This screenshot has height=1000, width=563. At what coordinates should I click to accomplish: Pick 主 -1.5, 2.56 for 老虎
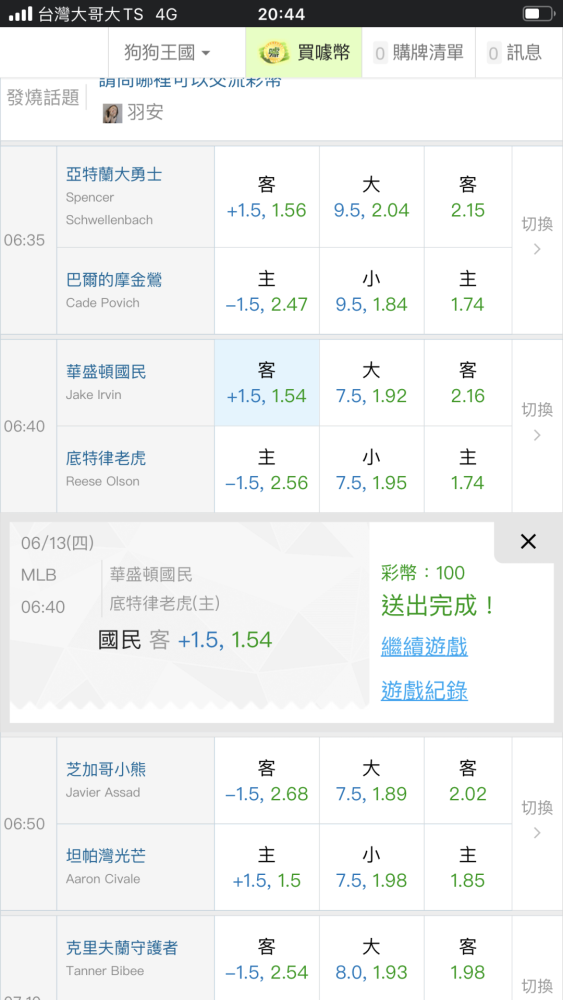(x=267, y=469)
